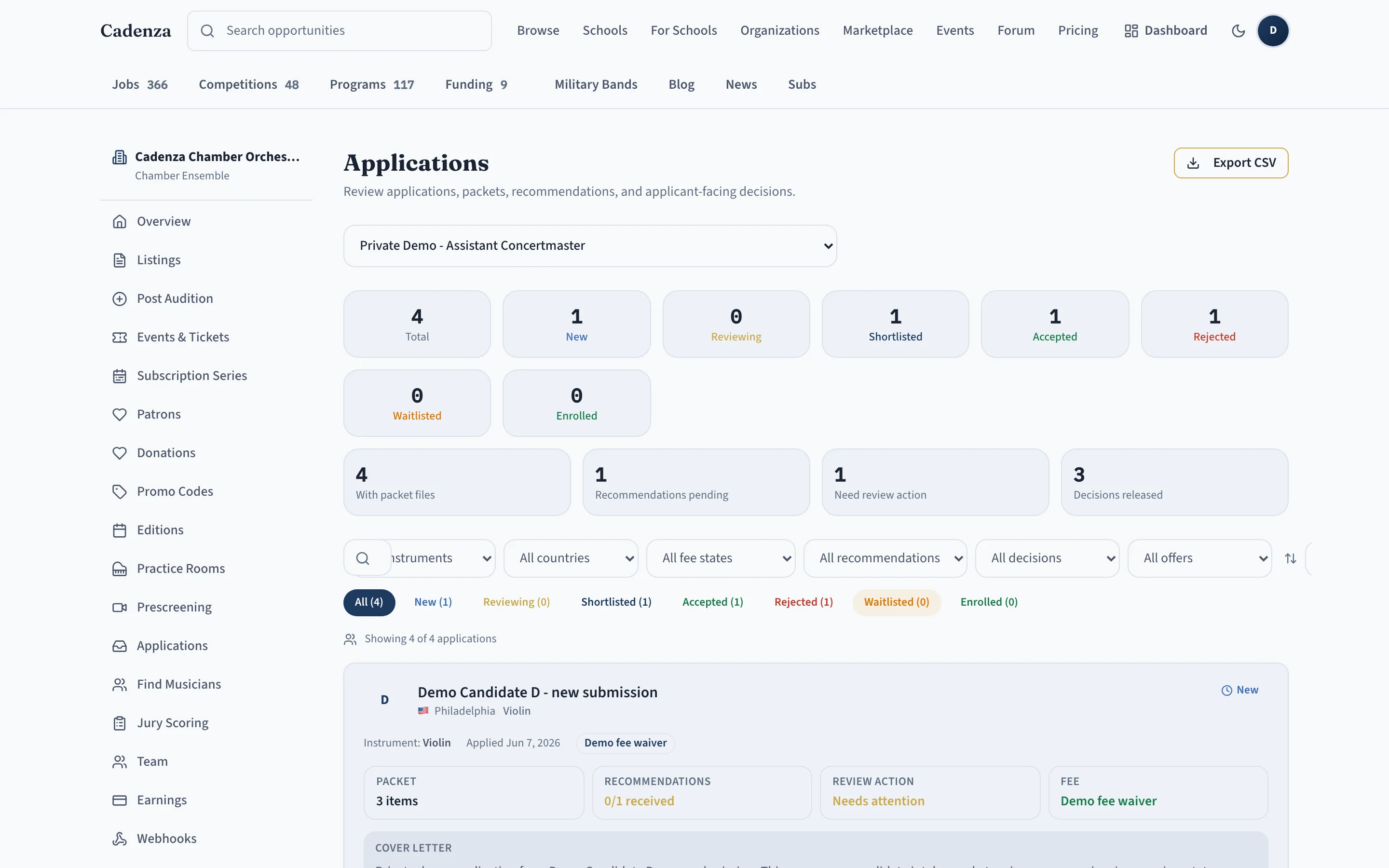Screen dimensions: 1389x868
Task: Click the Subscription Series calendar icon
Action: click(x=120, y=376)
